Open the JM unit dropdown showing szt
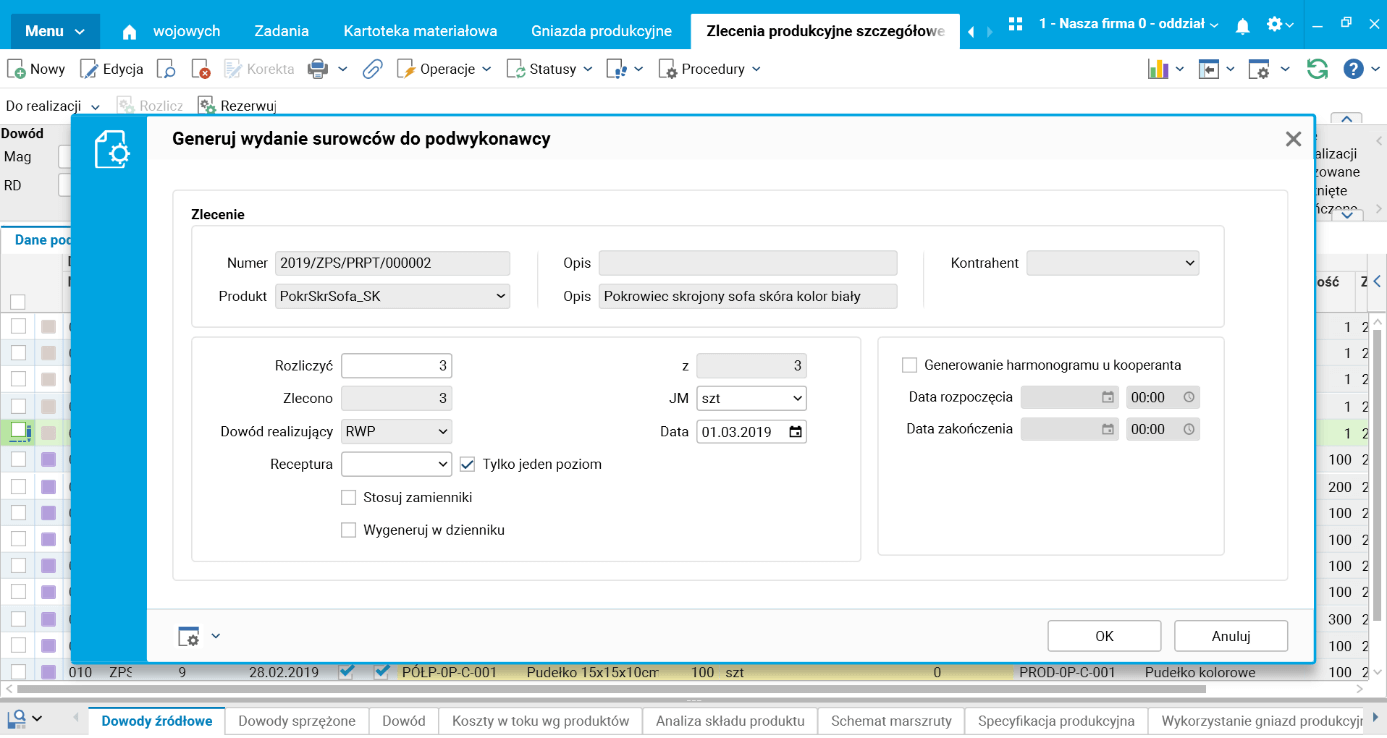1387x738 pixels. tap(751, 398)
